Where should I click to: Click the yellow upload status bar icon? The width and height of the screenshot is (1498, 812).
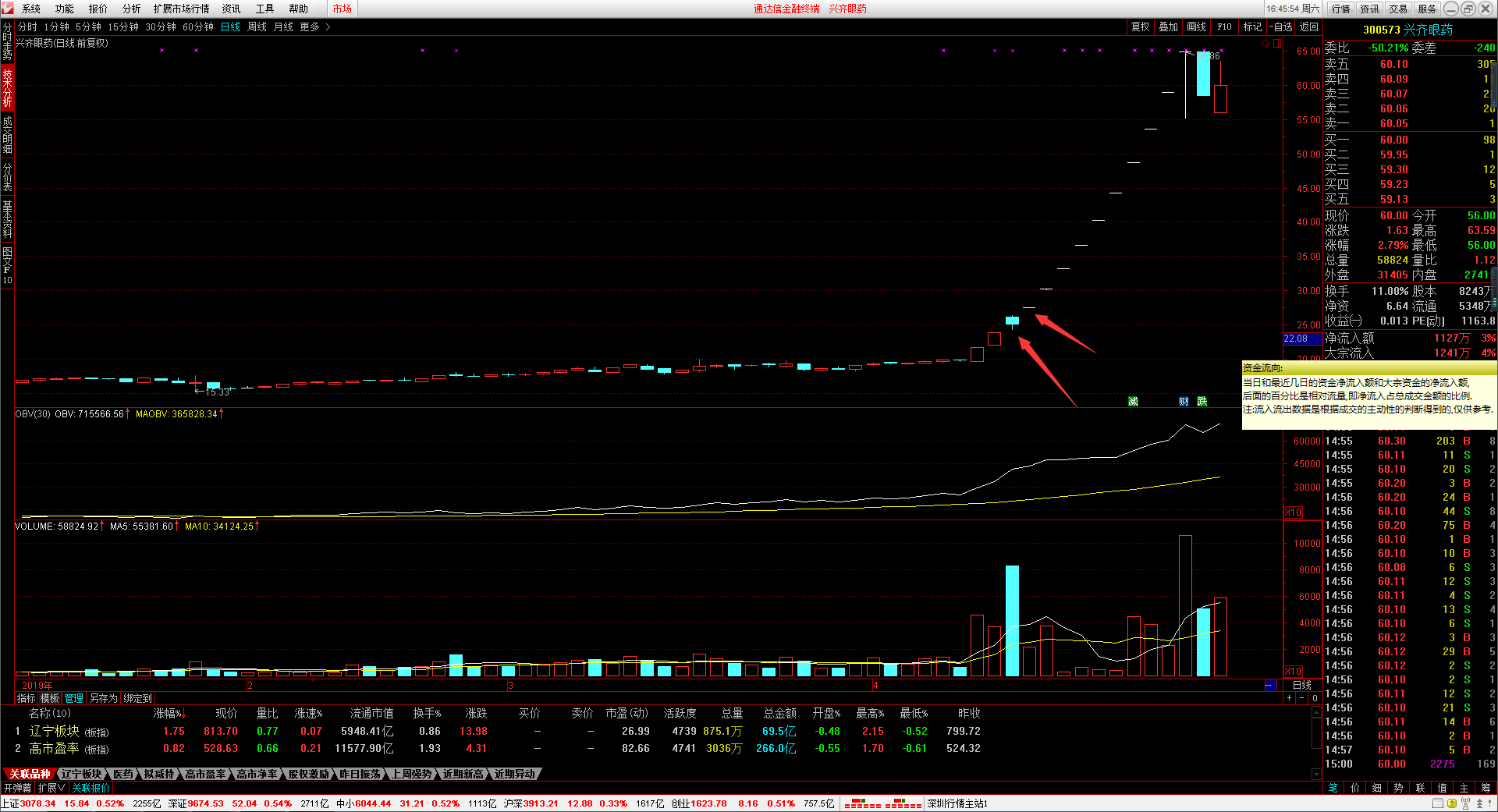coord(1451,803)
